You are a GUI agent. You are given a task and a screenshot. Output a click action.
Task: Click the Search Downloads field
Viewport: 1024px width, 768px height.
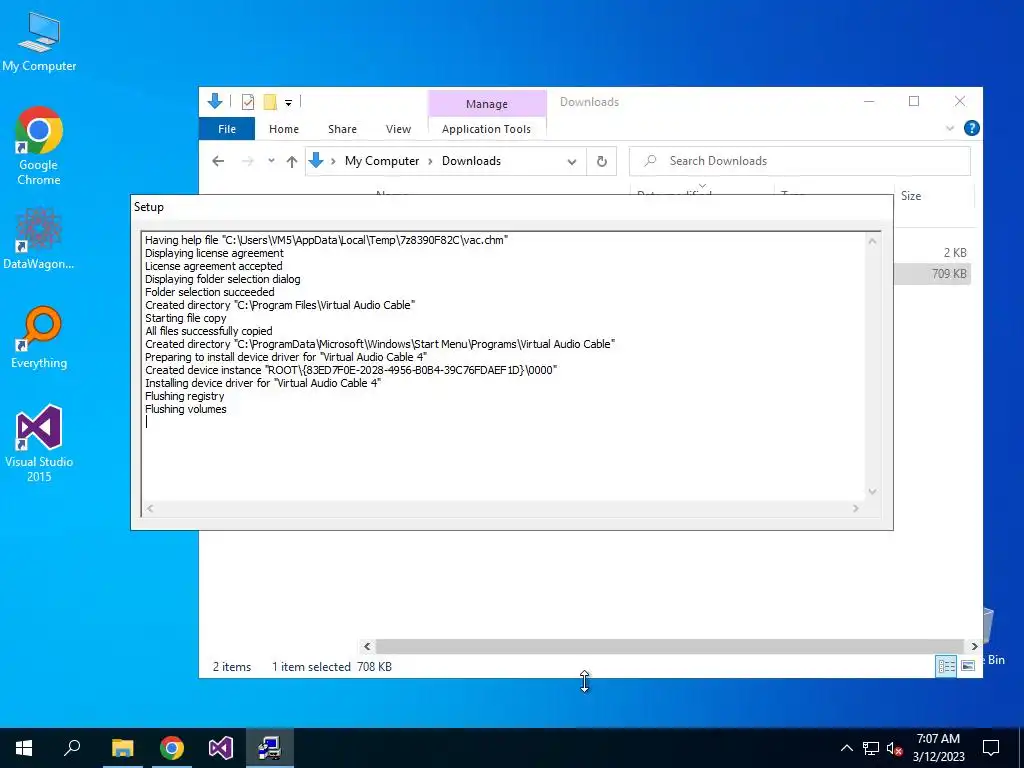(800, 161)
